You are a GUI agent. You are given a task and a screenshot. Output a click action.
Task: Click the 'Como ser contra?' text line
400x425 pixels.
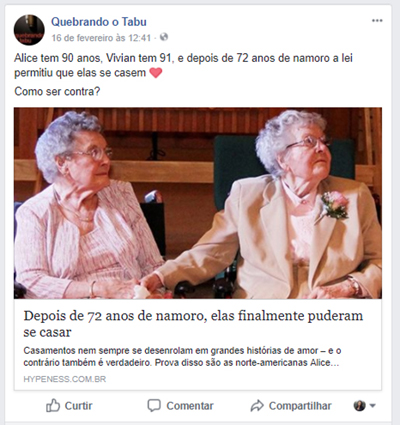[57, 91]
